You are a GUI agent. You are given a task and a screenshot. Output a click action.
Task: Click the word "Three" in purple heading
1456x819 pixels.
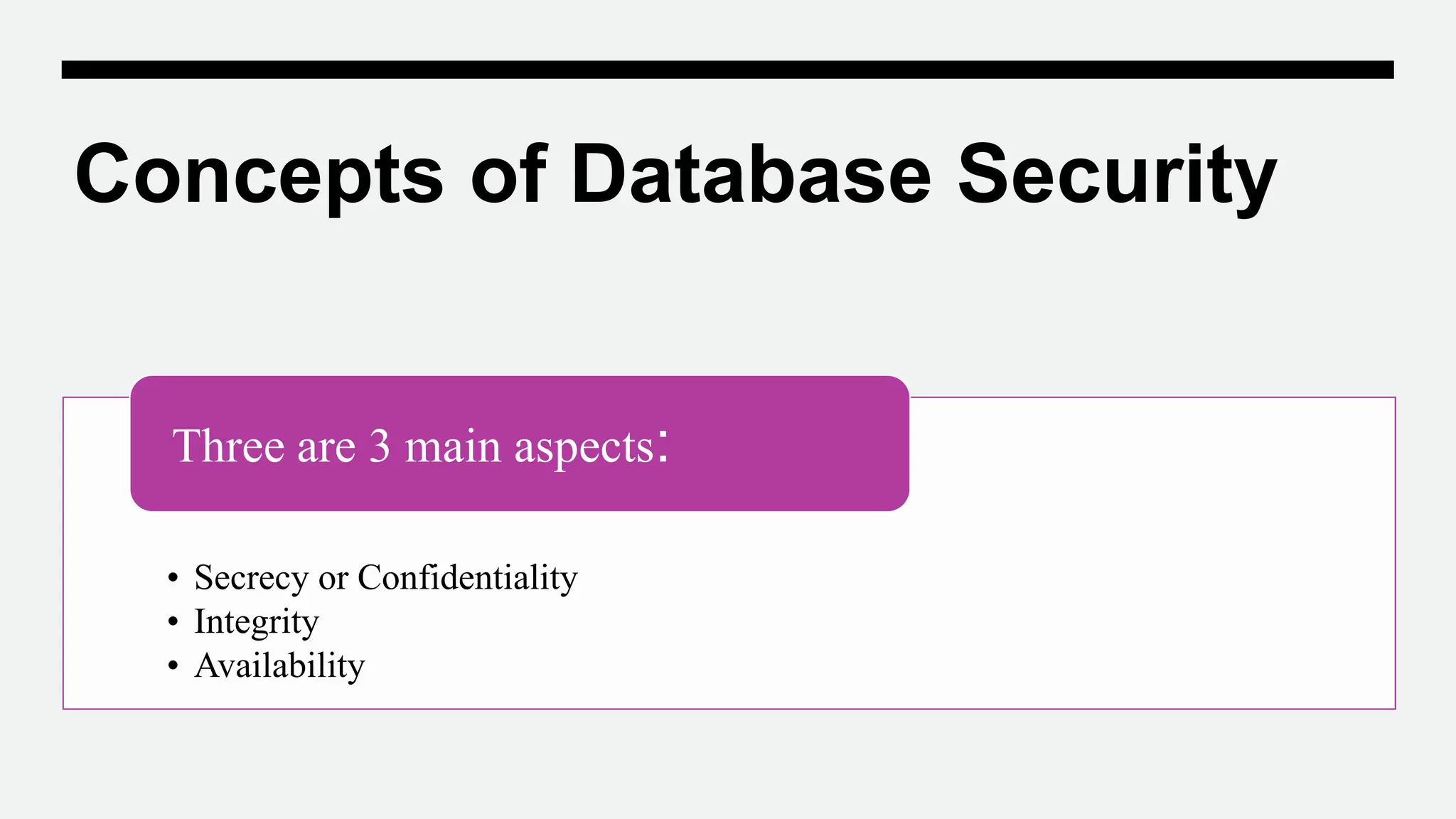228,446
